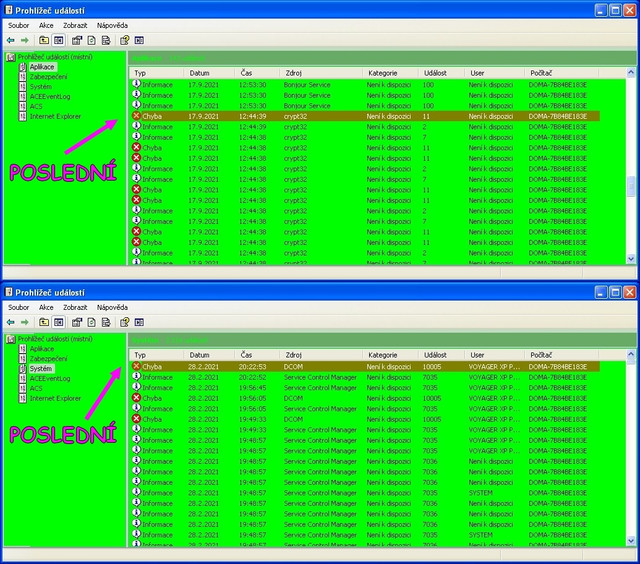Open Soubor menu in top window

(19, 25)
